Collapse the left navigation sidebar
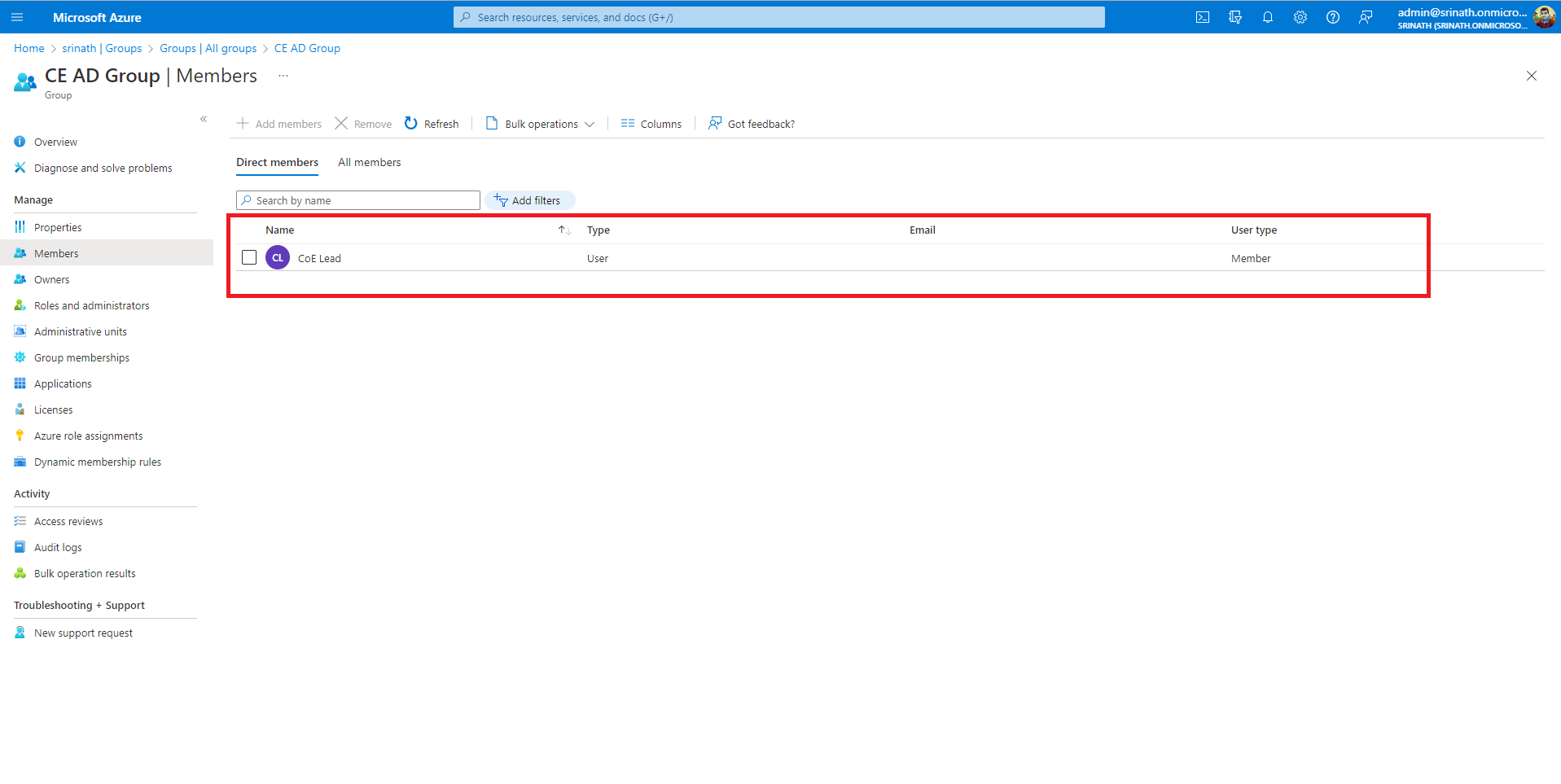 pyautogui.click(x=204, y=119)
